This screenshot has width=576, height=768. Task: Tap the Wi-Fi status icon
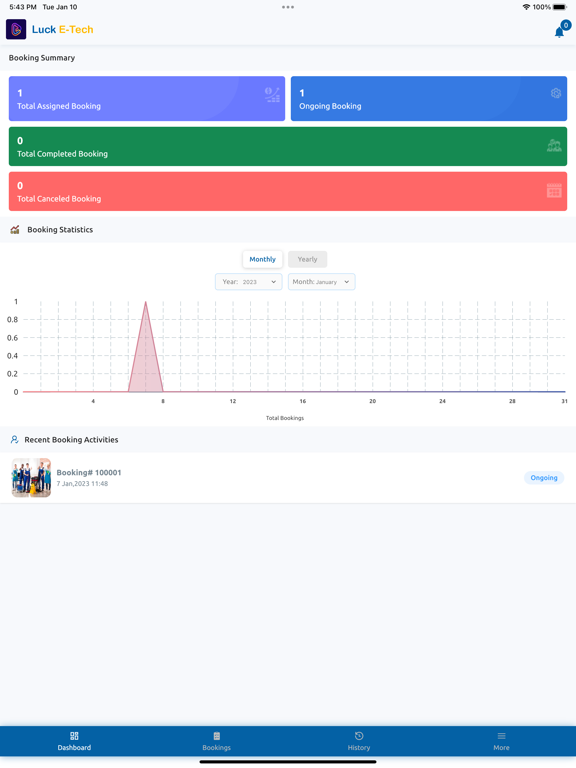coord(527,7)
